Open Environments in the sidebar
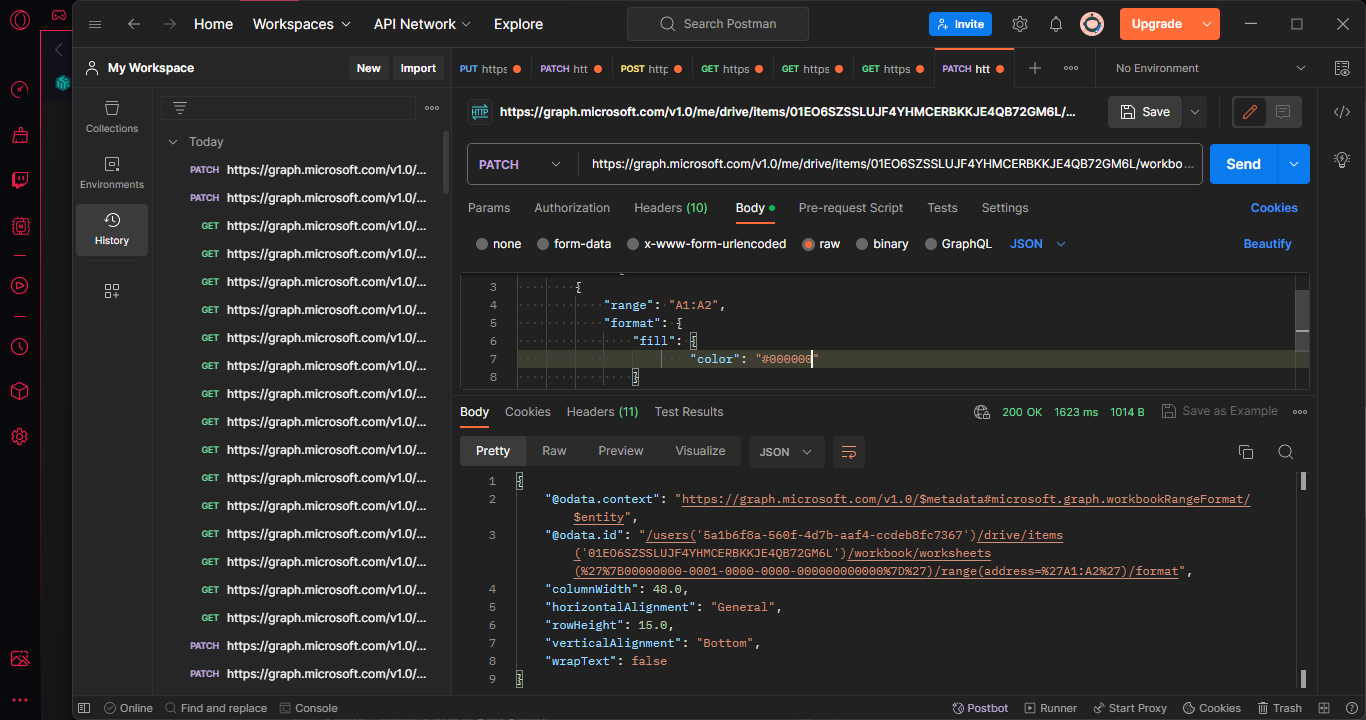Screen dimensions: 1366x720 click(x=112, y=172)
